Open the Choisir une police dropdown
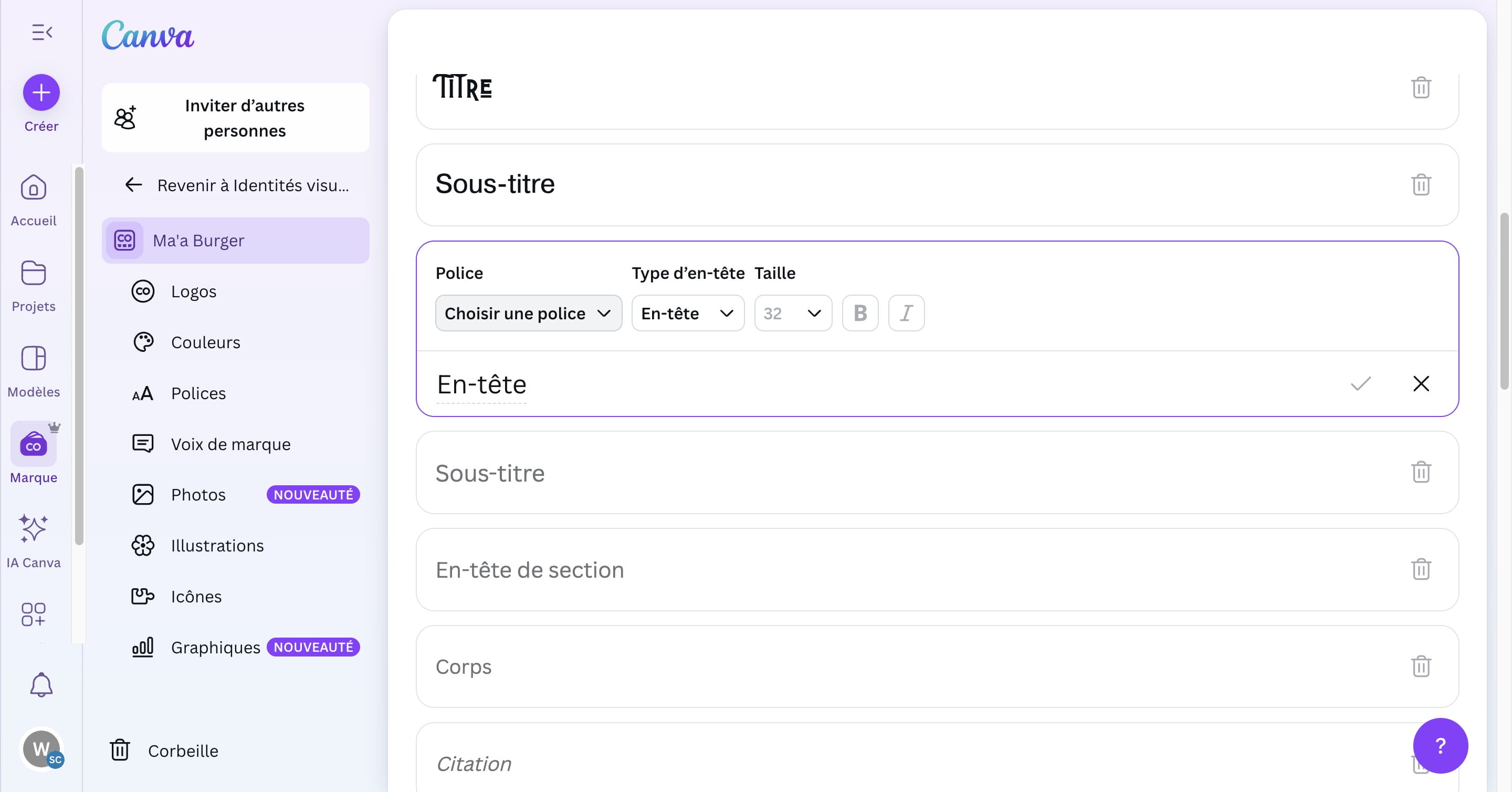Viewport: 1512px width, 792px height. point(528,313)
